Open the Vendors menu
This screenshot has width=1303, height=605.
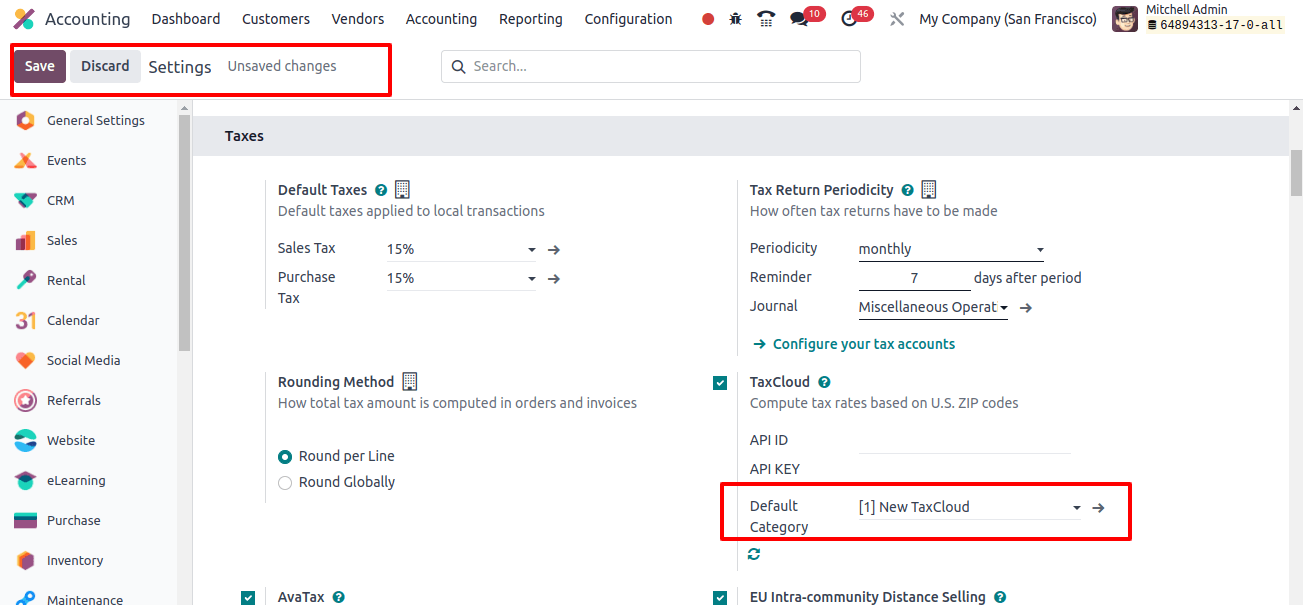point(358,19)
